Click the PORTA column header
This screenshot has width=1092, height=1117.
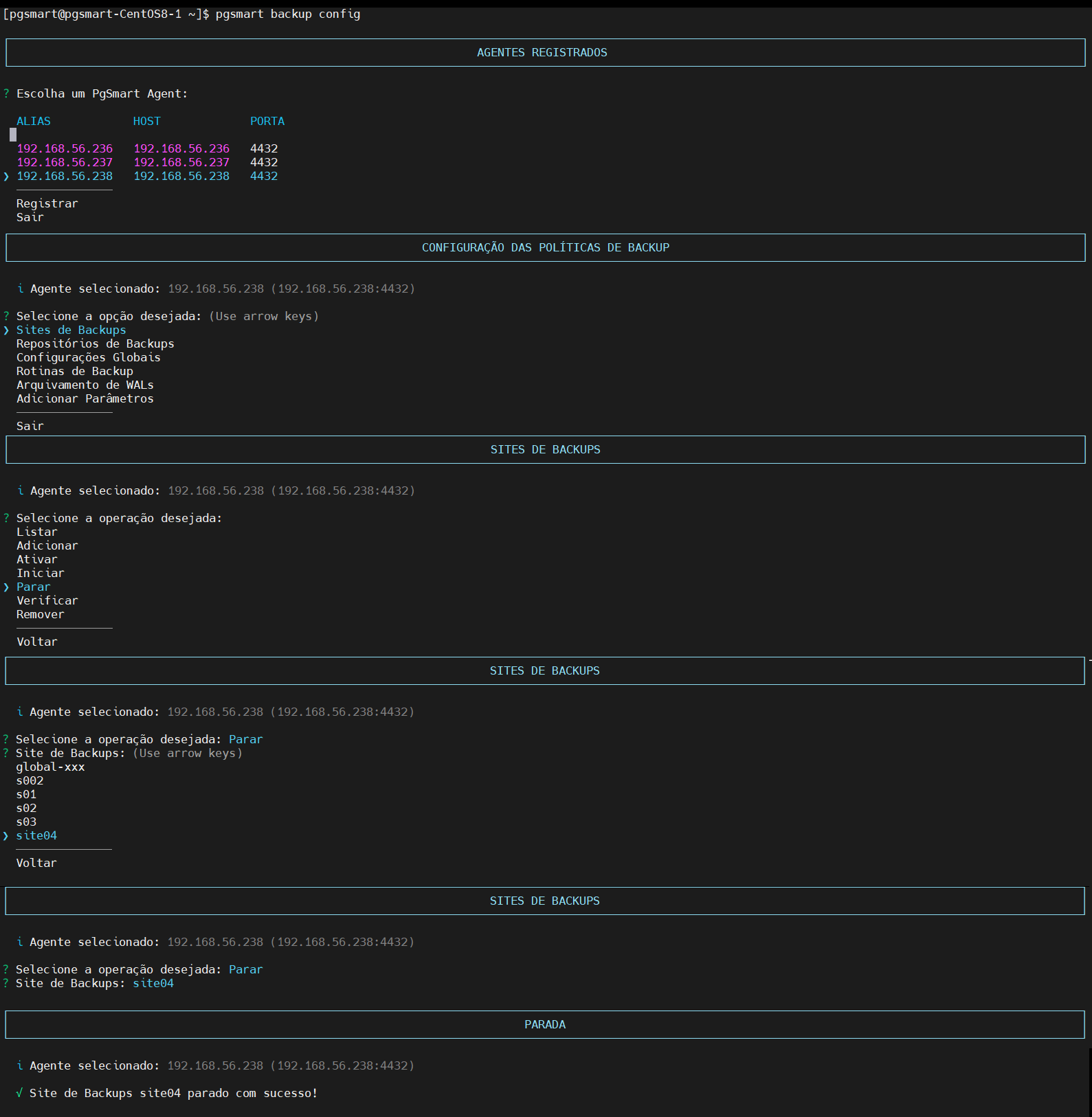pyautogui.click(x=267, y=121)
